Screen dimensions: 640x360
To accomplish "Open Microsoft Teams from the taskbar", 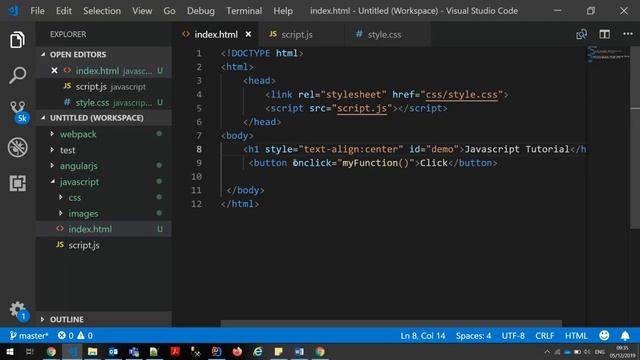I will pyautogui.click(x=134, y=351).
